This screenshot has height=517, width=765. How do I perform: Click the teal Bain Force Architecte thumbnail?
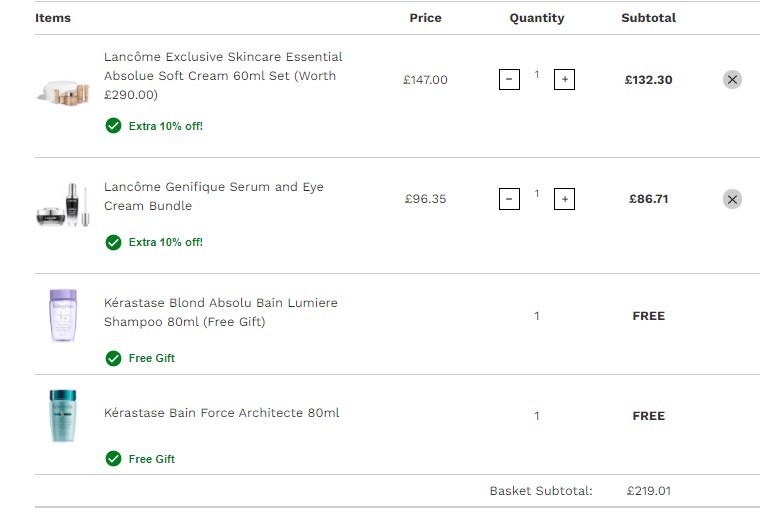[63, 416]
